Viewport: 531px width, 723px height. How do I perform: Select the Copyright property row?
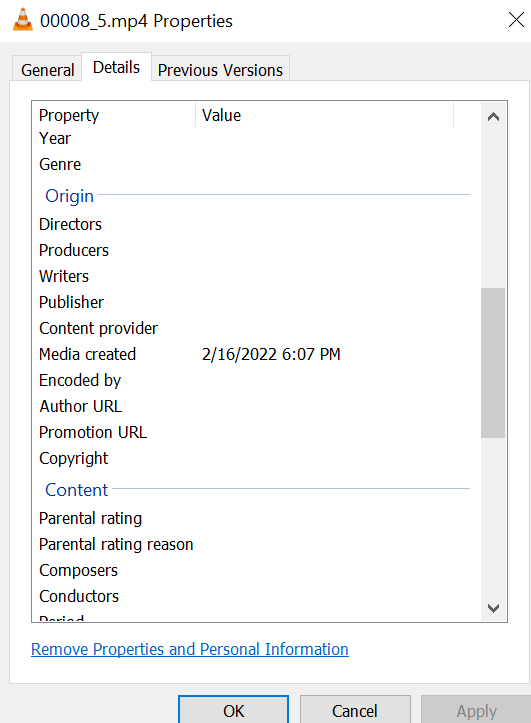254,458
